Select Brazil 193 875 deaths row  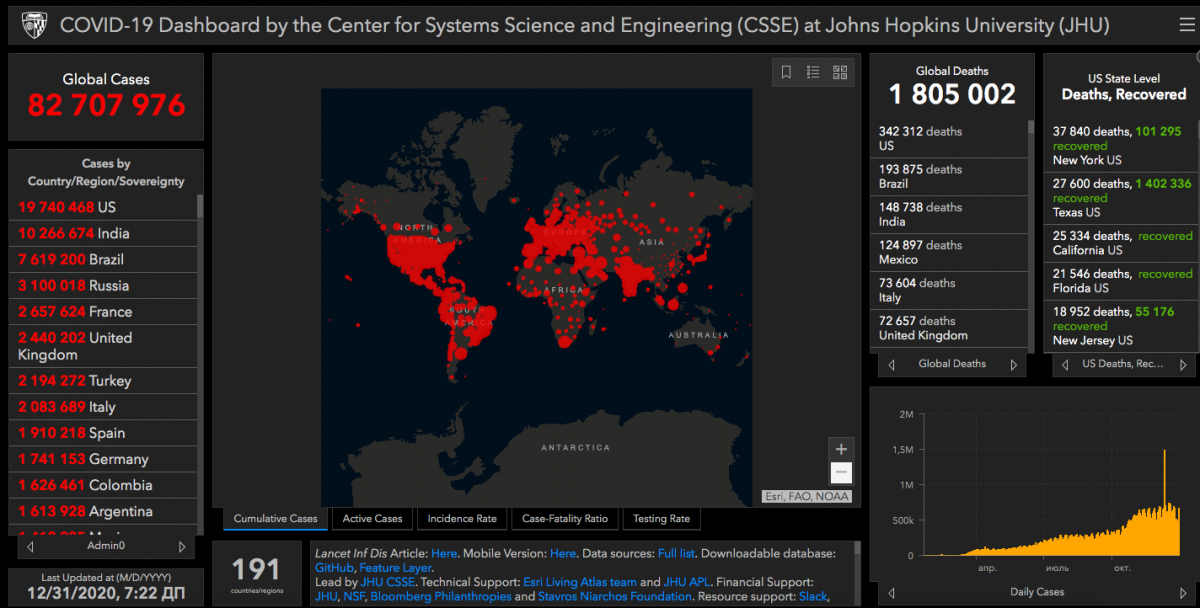pos(949,176)
